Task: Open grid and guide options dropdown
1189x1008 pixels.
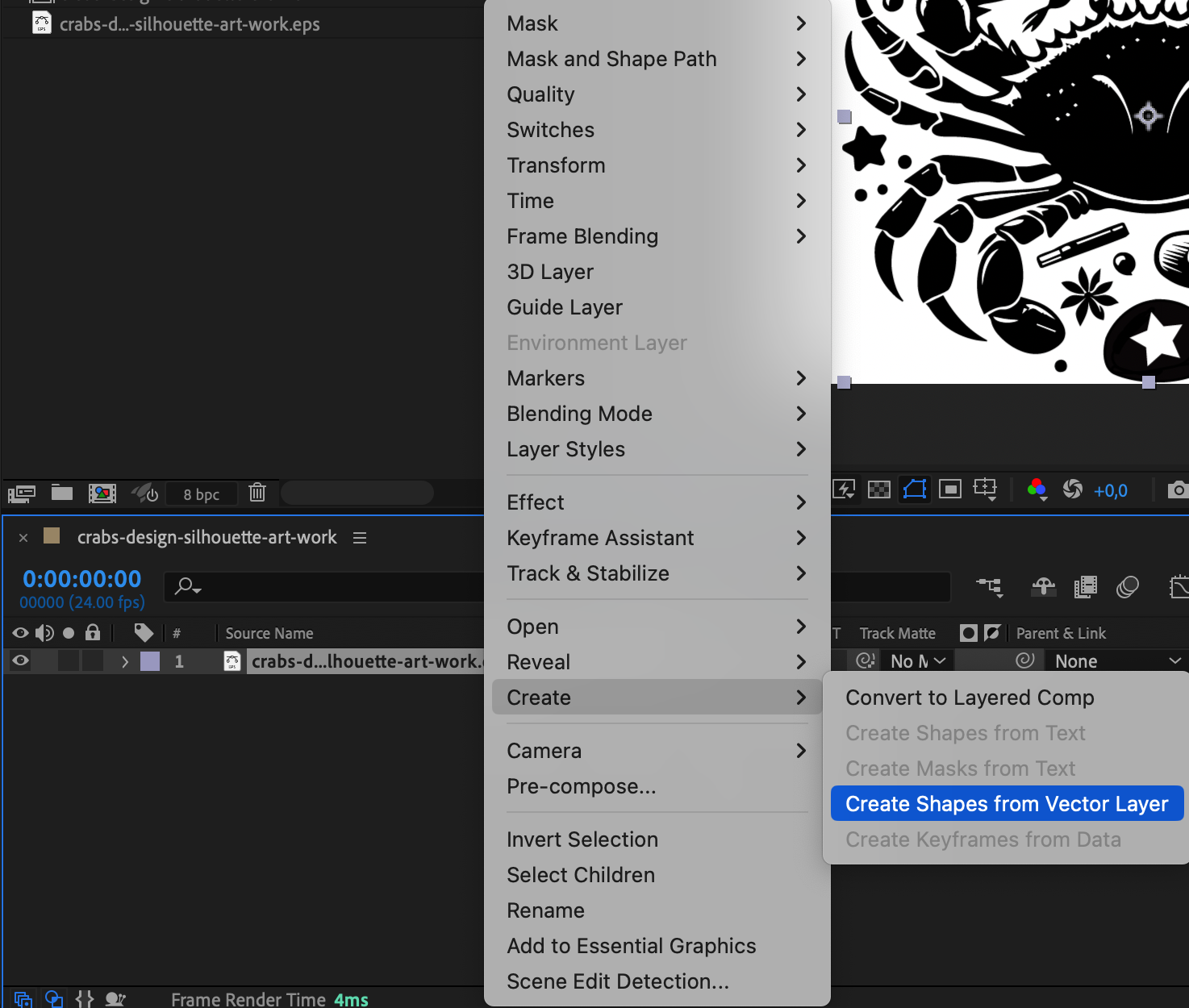Action: click(x=986, y=489)
